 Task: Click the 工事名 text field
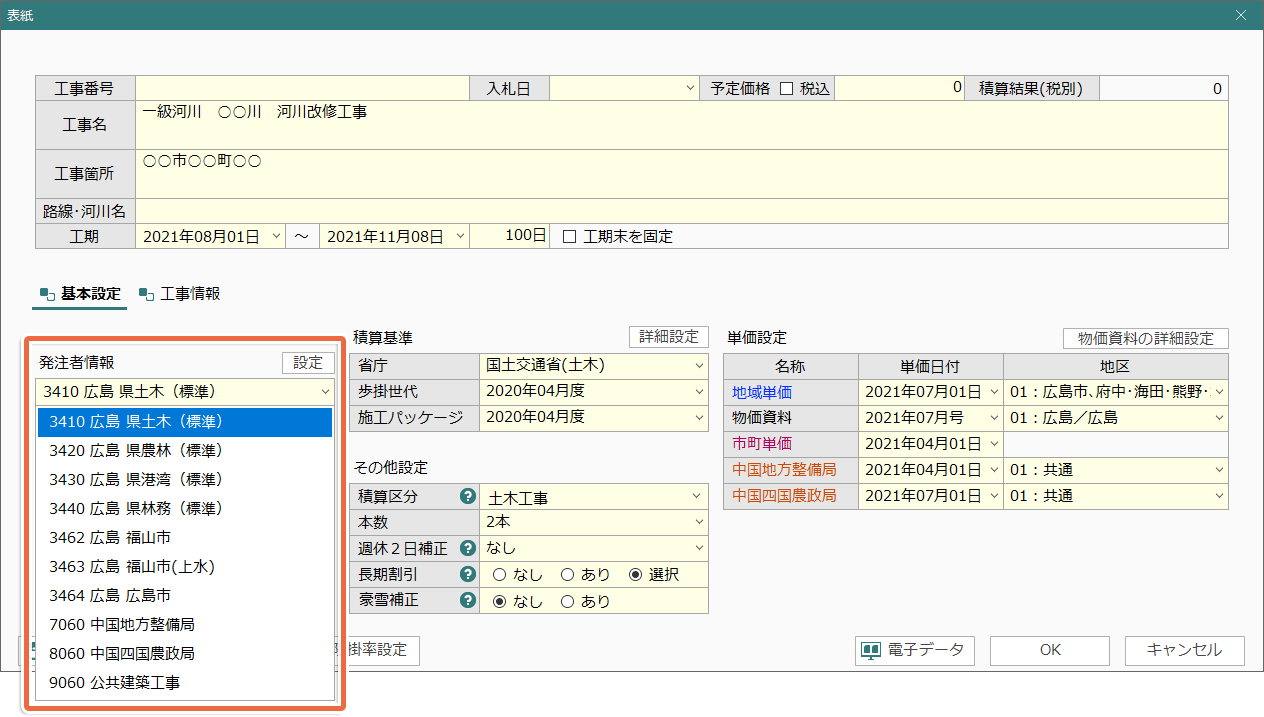pos(682,125)
